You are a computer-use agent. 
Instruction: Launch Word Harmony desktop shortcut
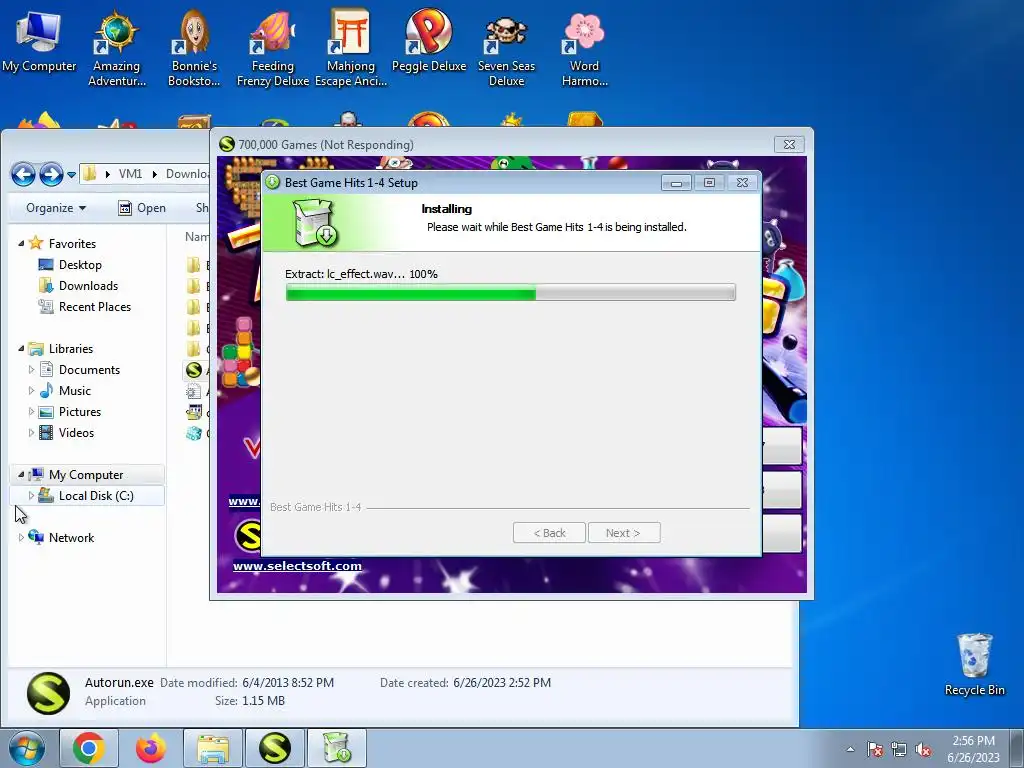click(x=584, y=49)
